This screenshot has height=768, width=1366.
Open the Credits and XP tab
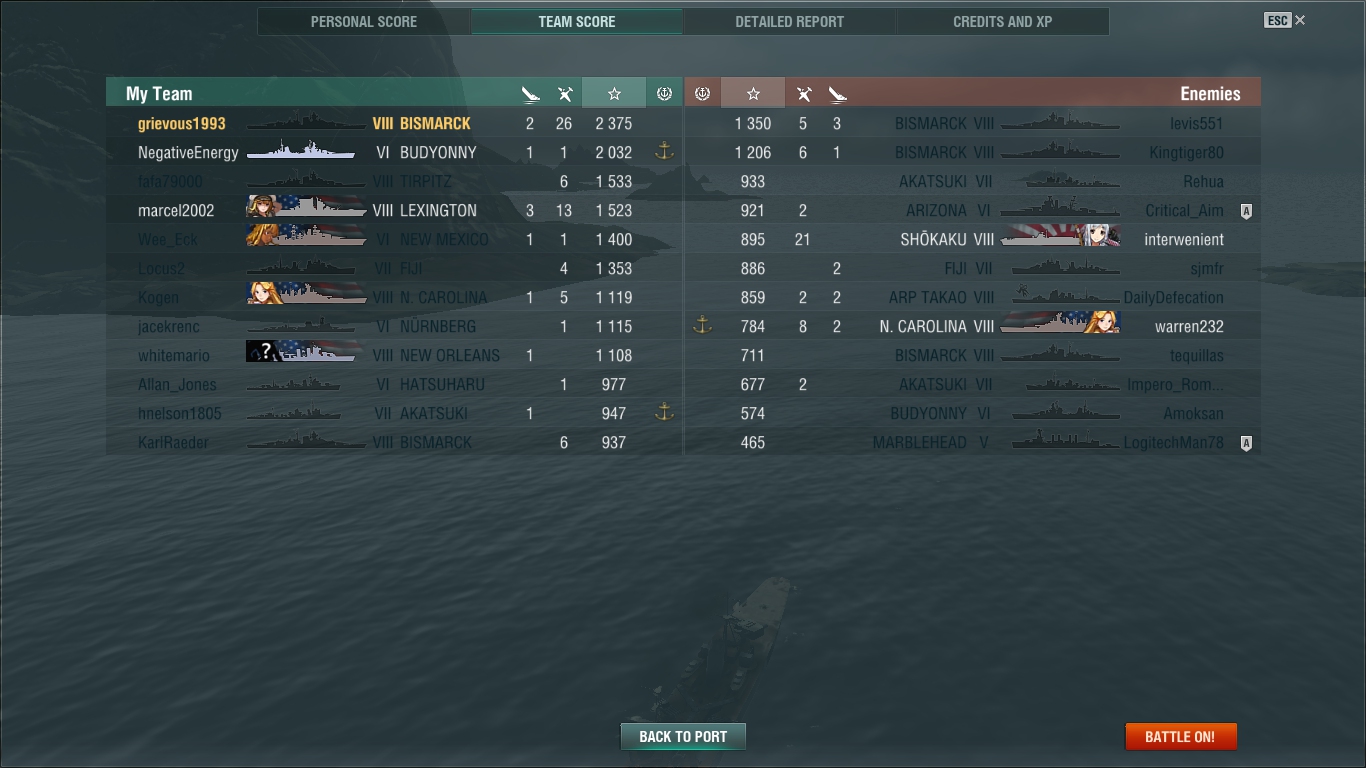pyautogui.click(x=1002, y=21)
